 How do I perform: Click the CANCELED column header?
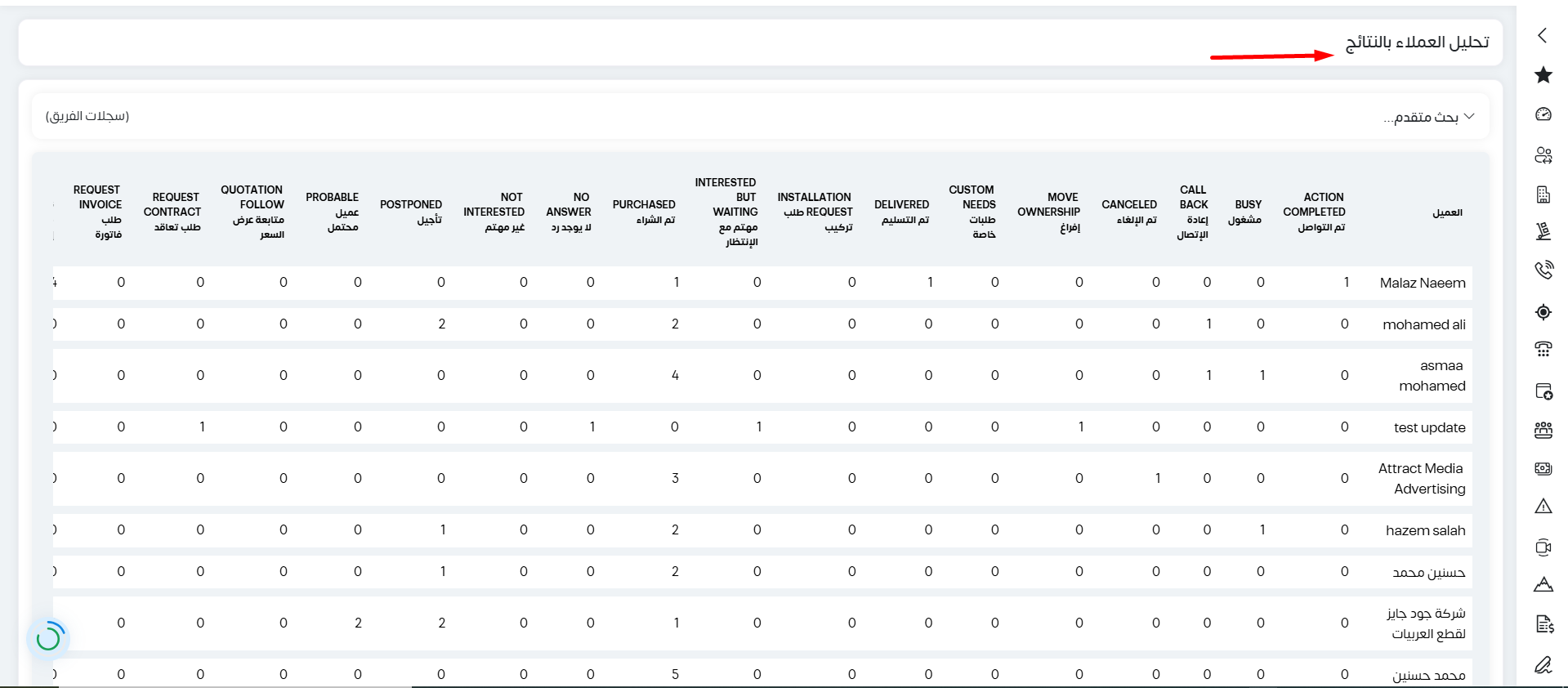pyautogui.click(x=1129, y=212)
